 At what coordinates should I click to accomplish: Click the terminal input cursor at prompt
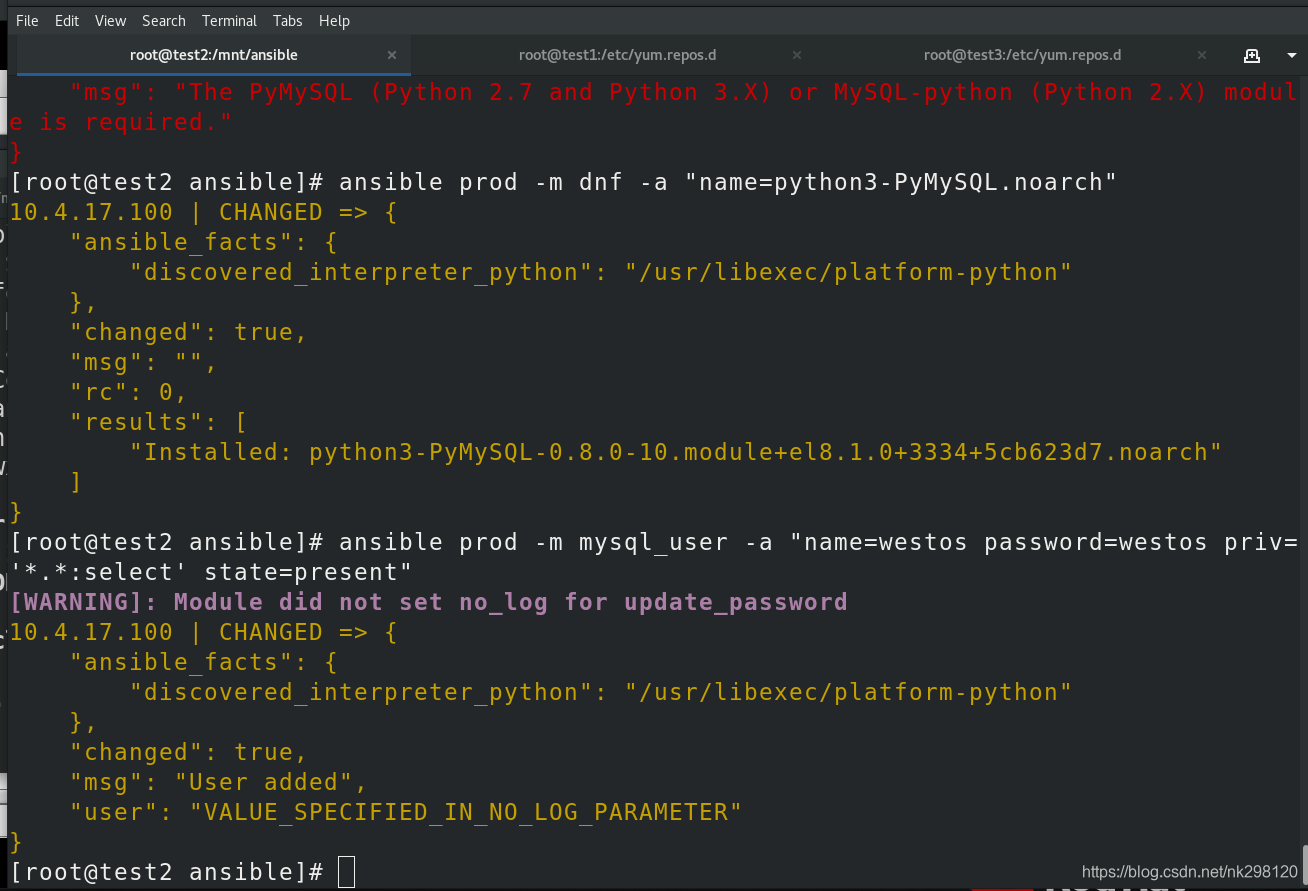(346, 872)
